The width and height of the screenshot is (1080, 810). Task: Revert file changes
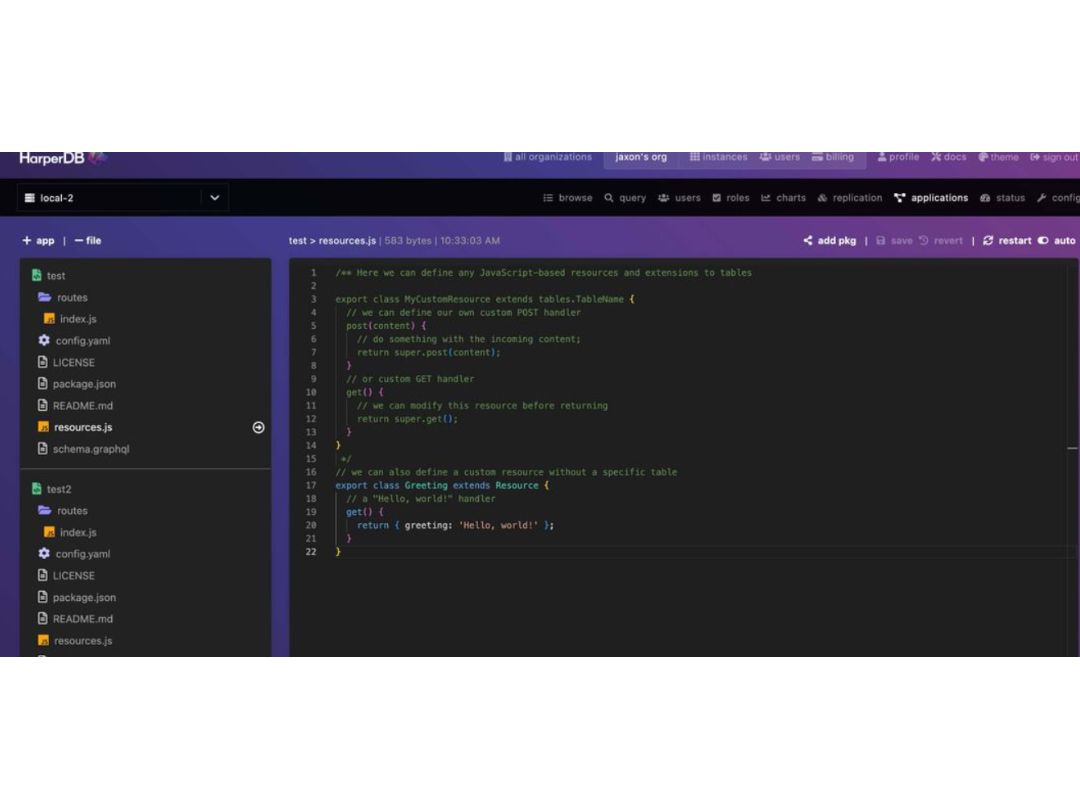pyautogui.click(x=941, y=240)
